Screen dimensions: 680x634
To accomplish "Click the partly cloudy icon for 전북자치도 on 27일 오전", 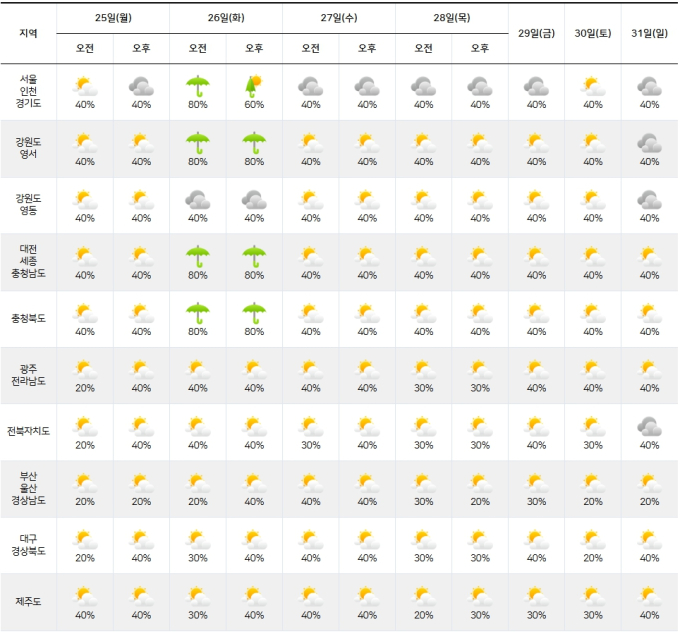I will (311, 426).
